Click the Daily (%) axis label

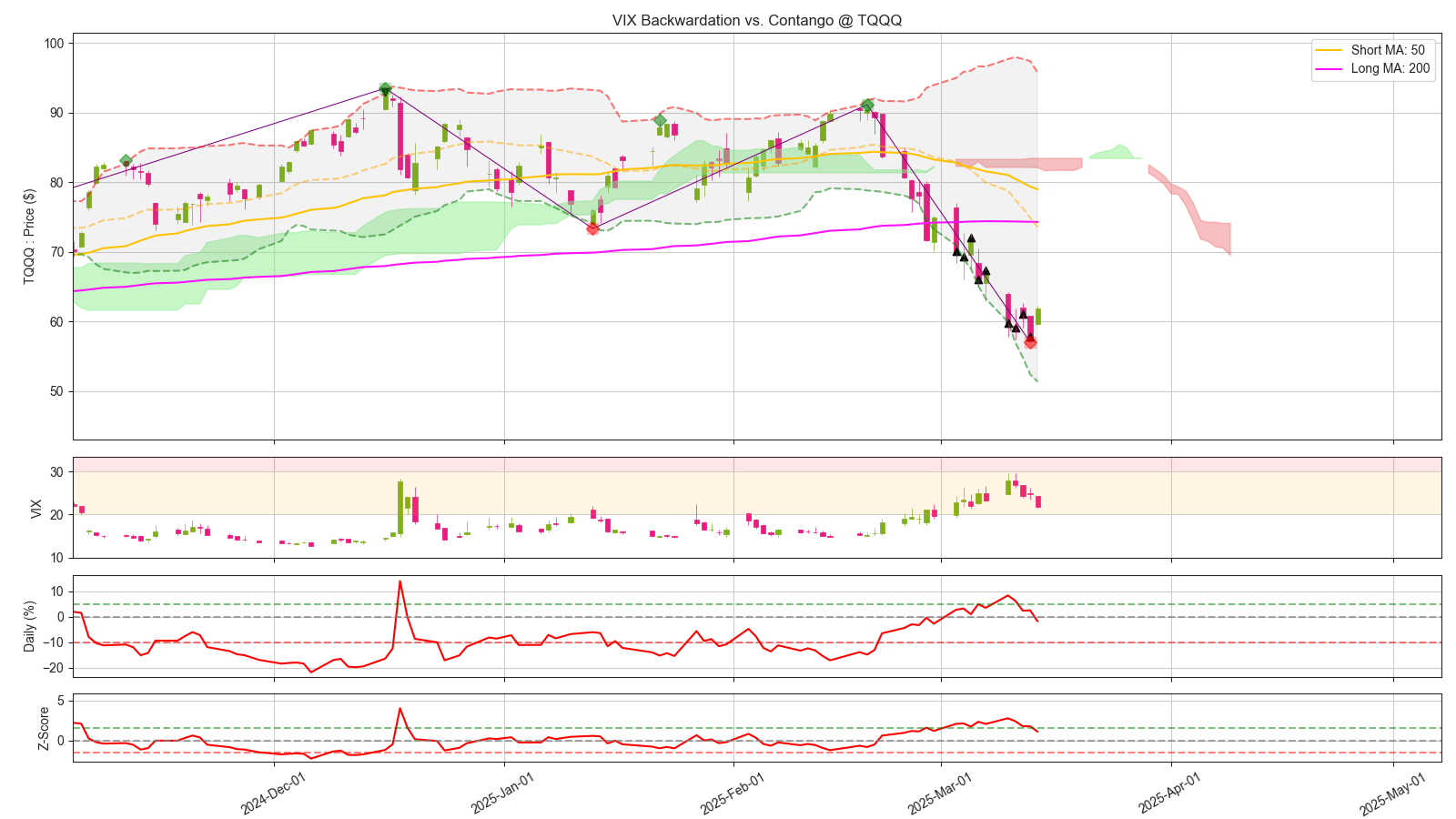(30, 626)
